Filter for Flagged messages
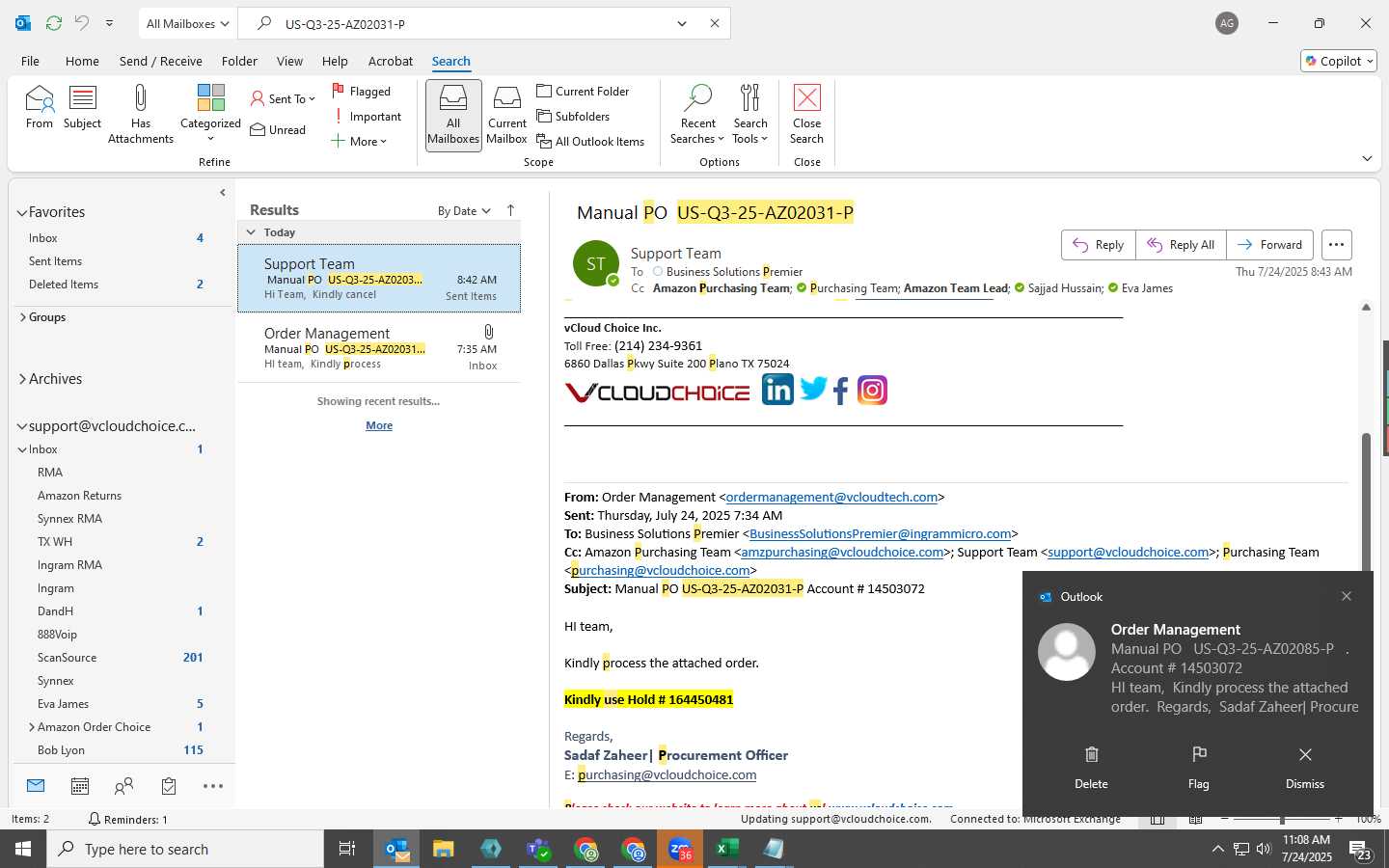Viewport: 1389px width, 868px height. click(362, 91)
